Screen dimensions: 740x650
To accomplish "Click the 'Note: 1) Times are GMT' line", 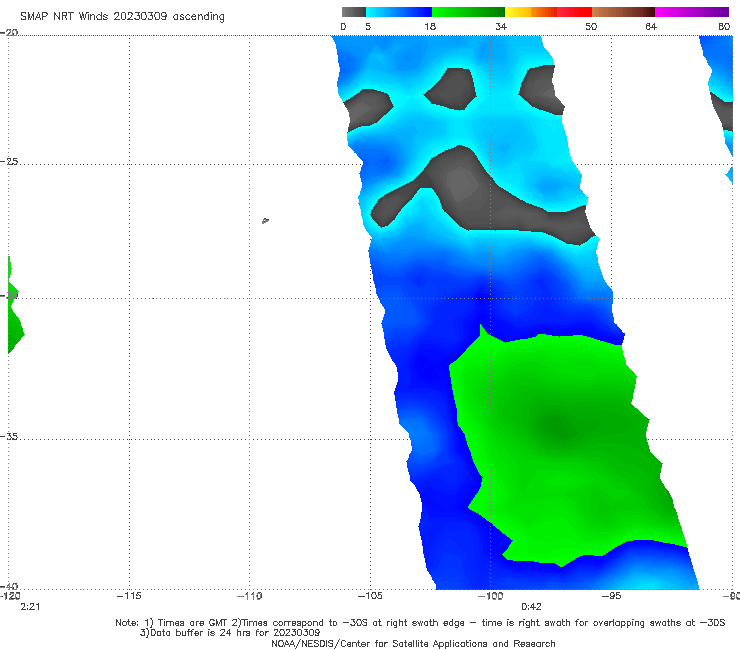I will (x=420, y=623).
